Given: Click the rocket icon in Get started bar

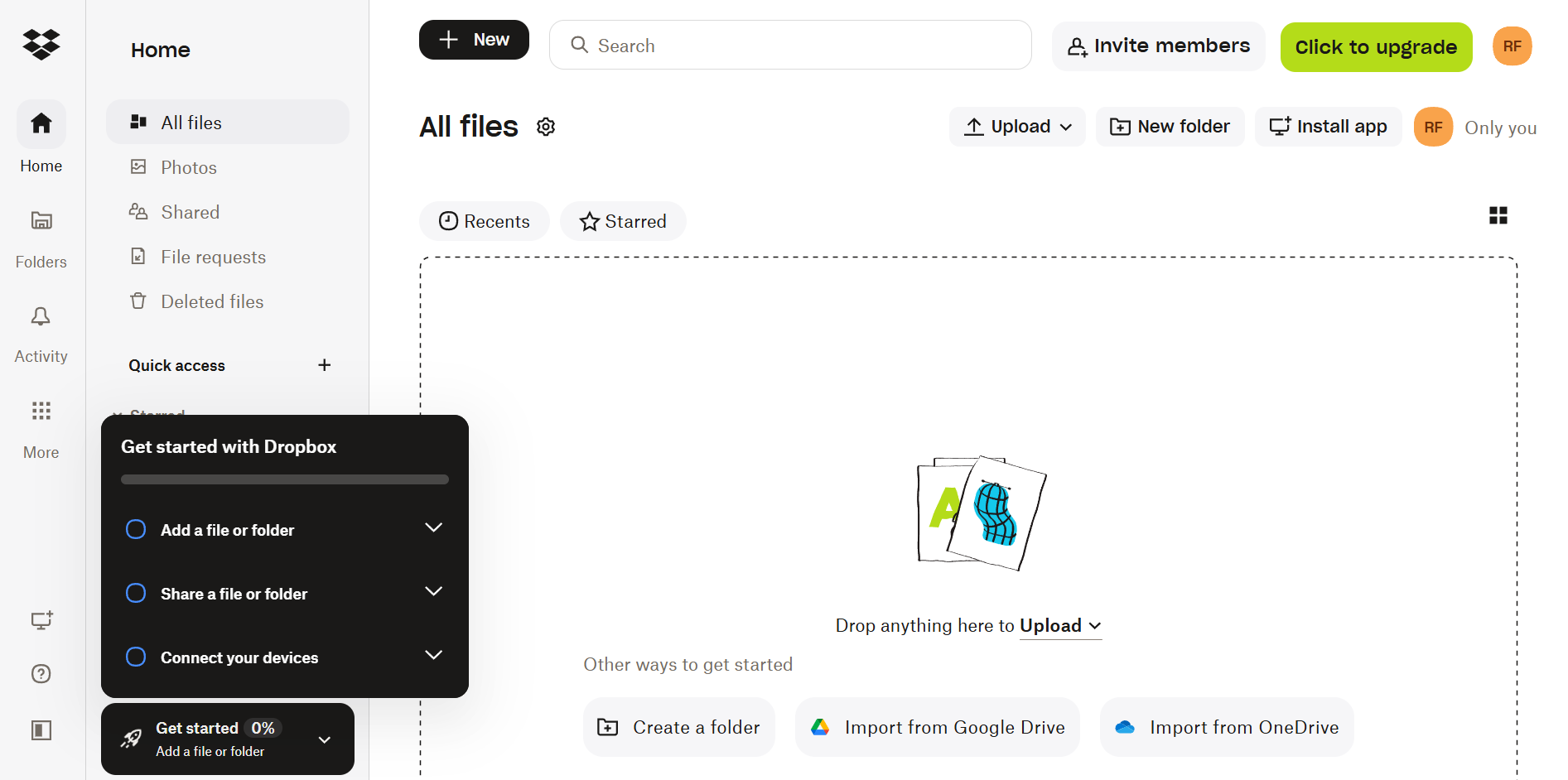Looking at the screenshot, I should (x=131, y=739).
